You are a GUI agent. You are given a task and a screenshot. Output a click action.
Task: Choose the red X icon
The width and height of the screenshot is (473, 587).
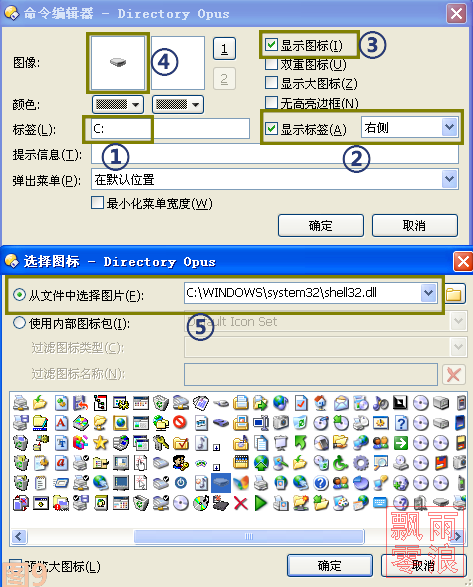[x=240, y=503]
